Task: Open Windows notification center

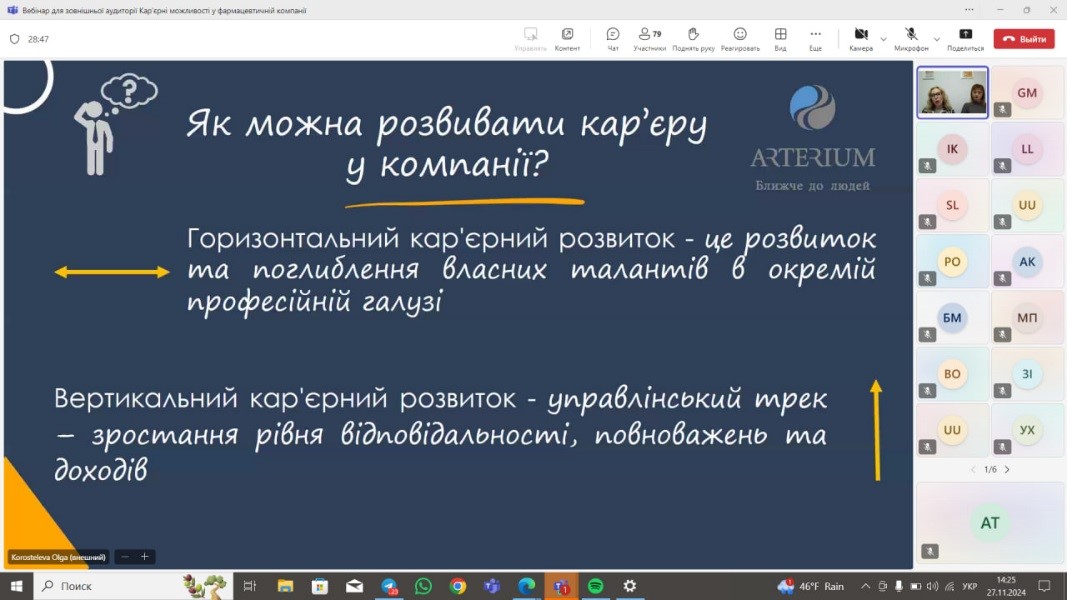Action: tap(1044, 586)
